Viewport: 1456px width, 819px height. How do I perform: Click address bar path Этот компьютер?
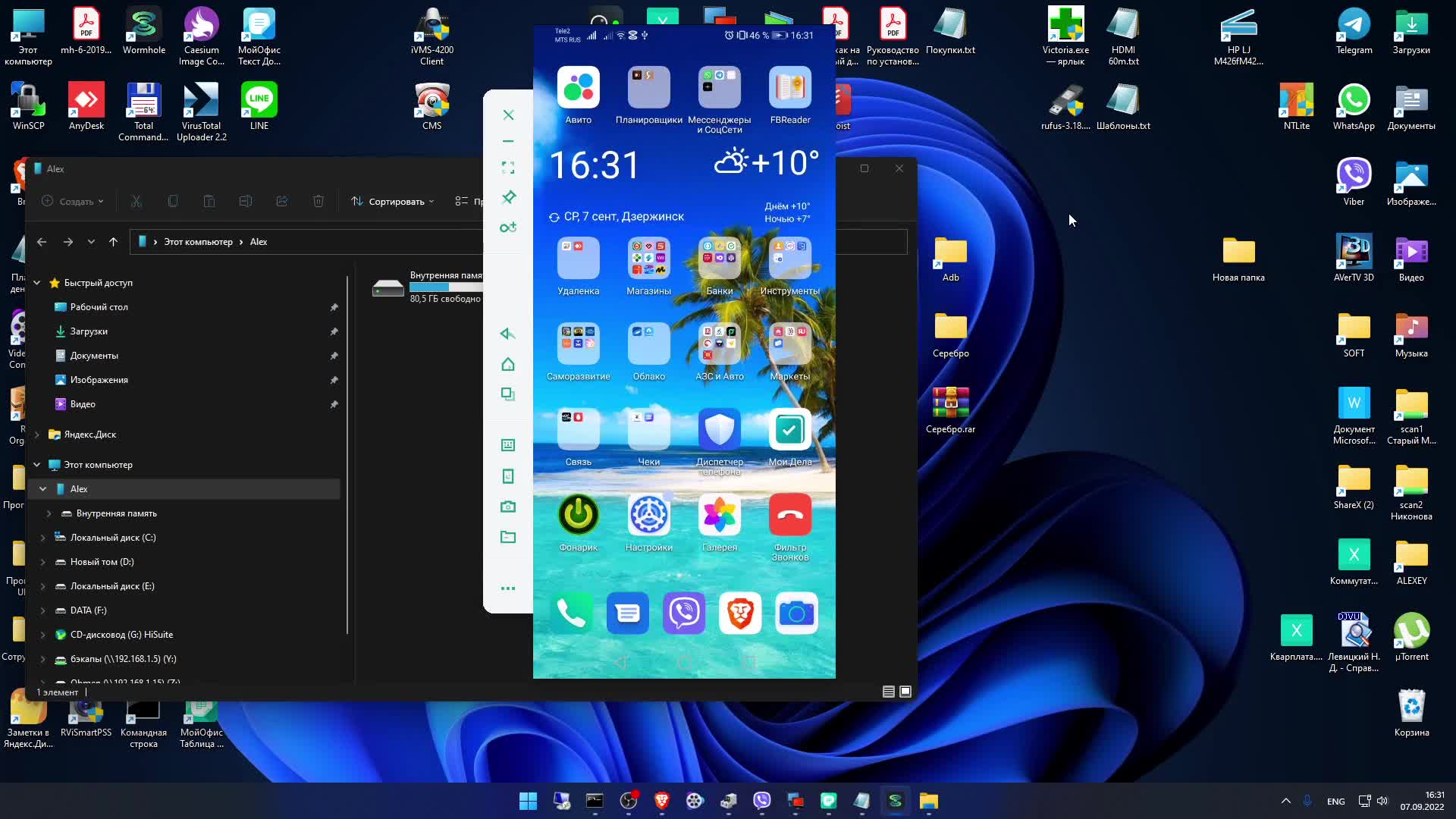pos(197,241)
